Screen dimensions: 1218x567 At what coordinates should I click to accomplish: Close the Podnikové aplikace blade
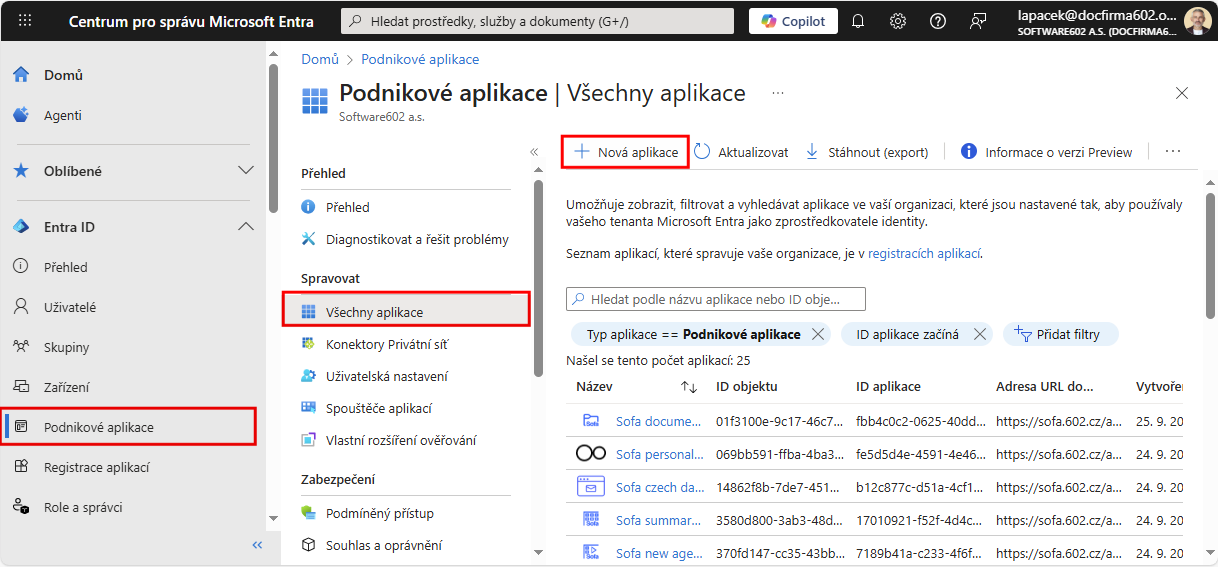coord(1182,93)
